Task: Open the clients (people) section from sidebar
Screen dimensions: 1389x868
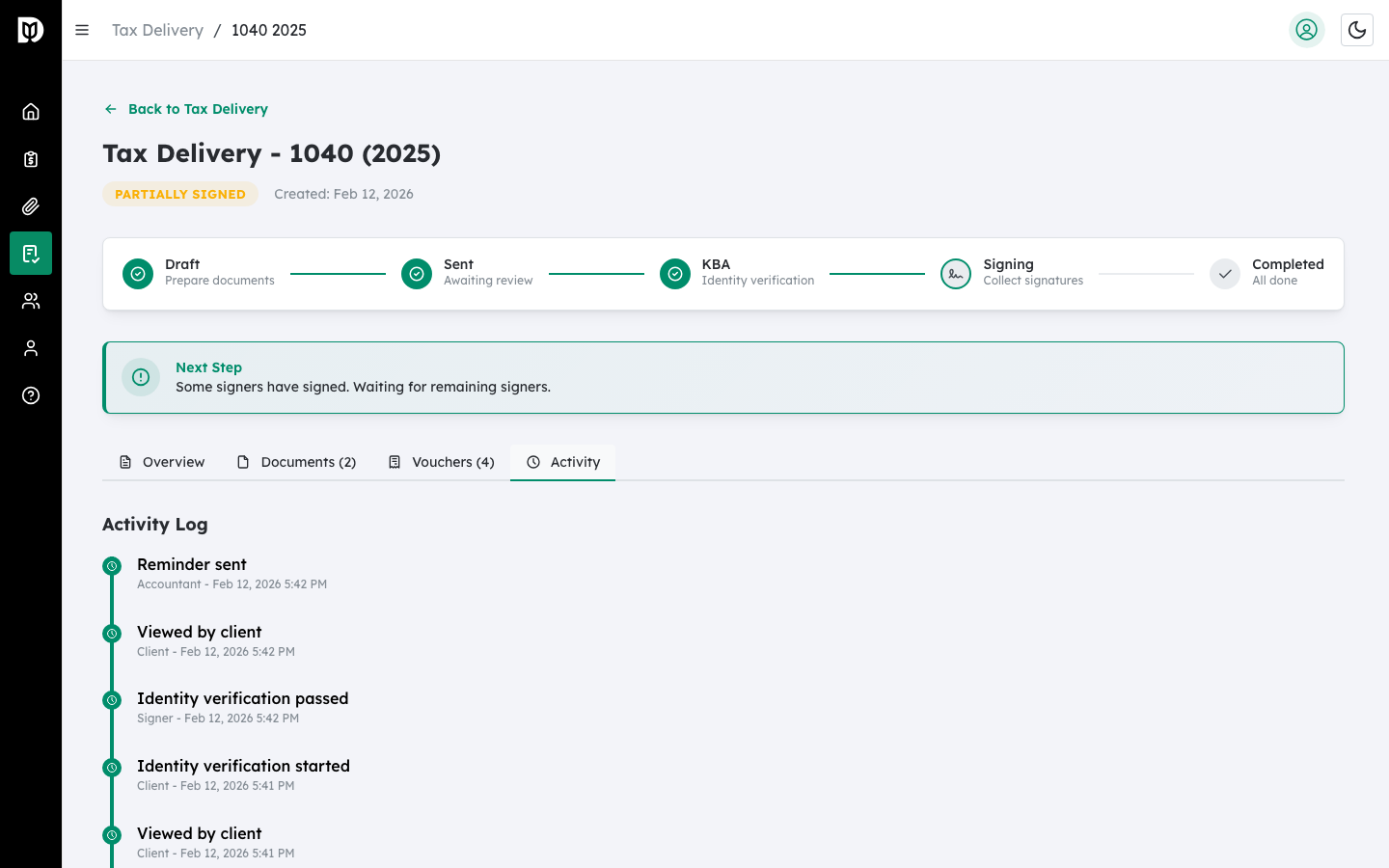Action: [x=30, y=300]
